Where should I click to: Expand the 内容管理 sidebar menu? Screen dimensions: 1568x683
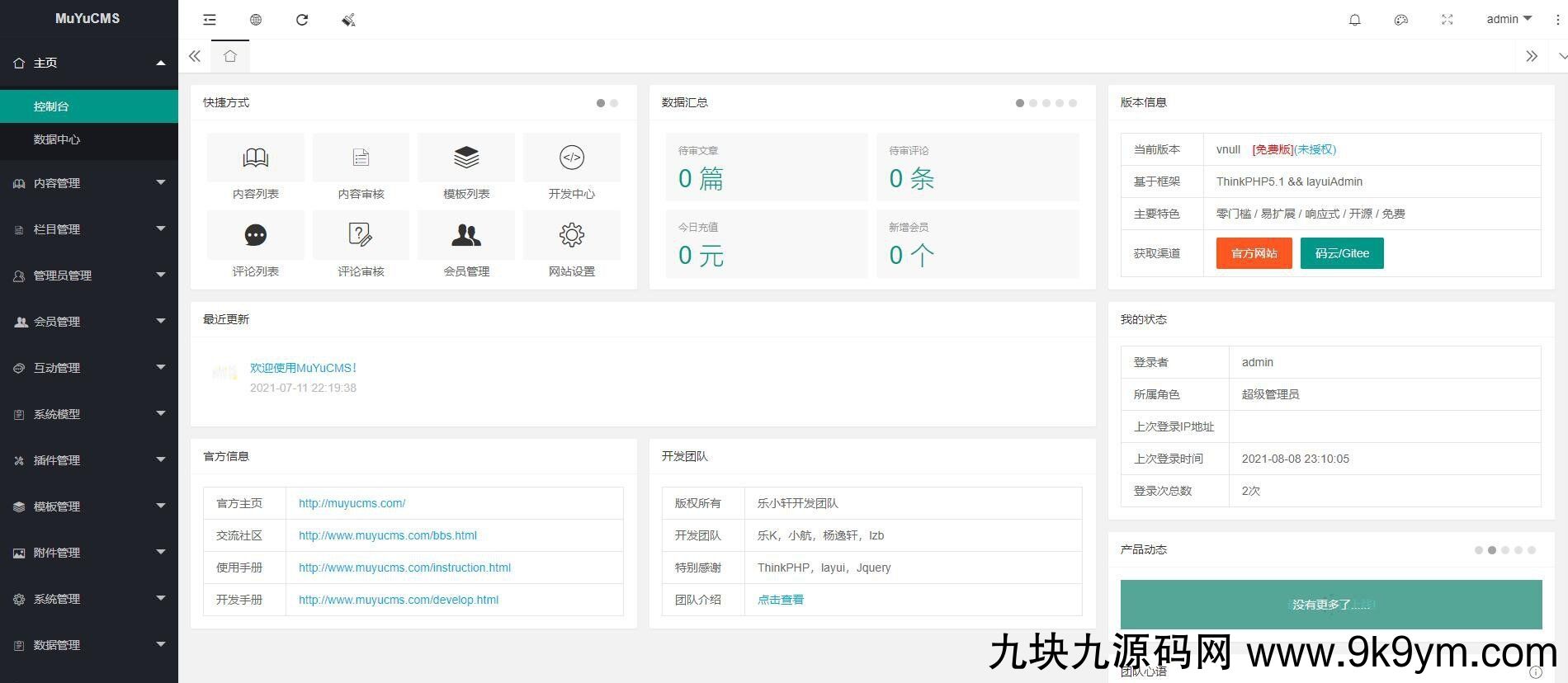(x=89, y=183)
